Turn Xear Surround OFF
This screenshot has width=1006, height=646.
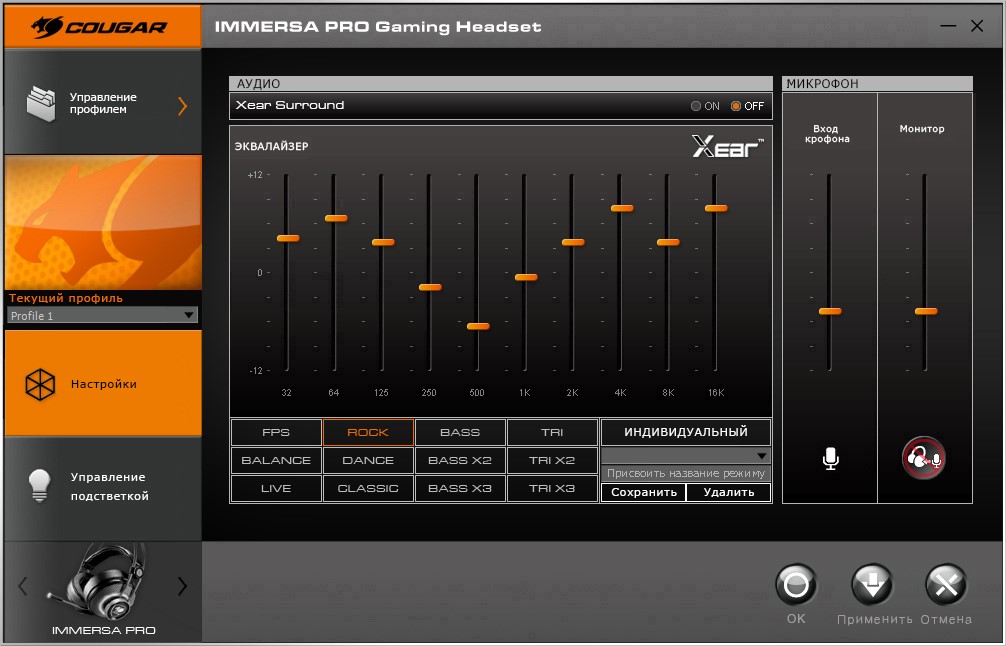coord(736,106)
